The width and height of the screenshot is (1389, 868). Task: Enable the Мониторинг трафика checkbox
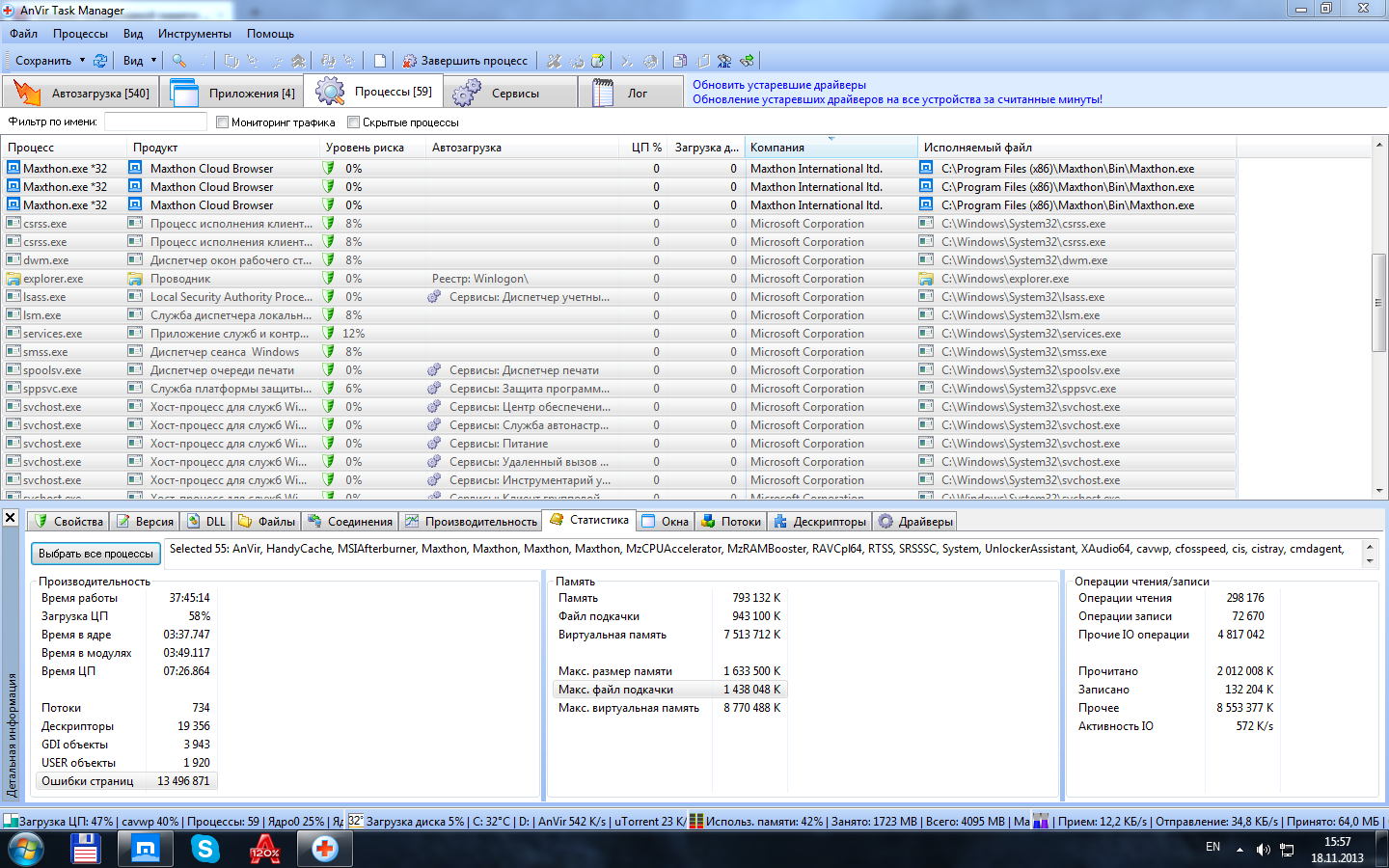[223, 122]
